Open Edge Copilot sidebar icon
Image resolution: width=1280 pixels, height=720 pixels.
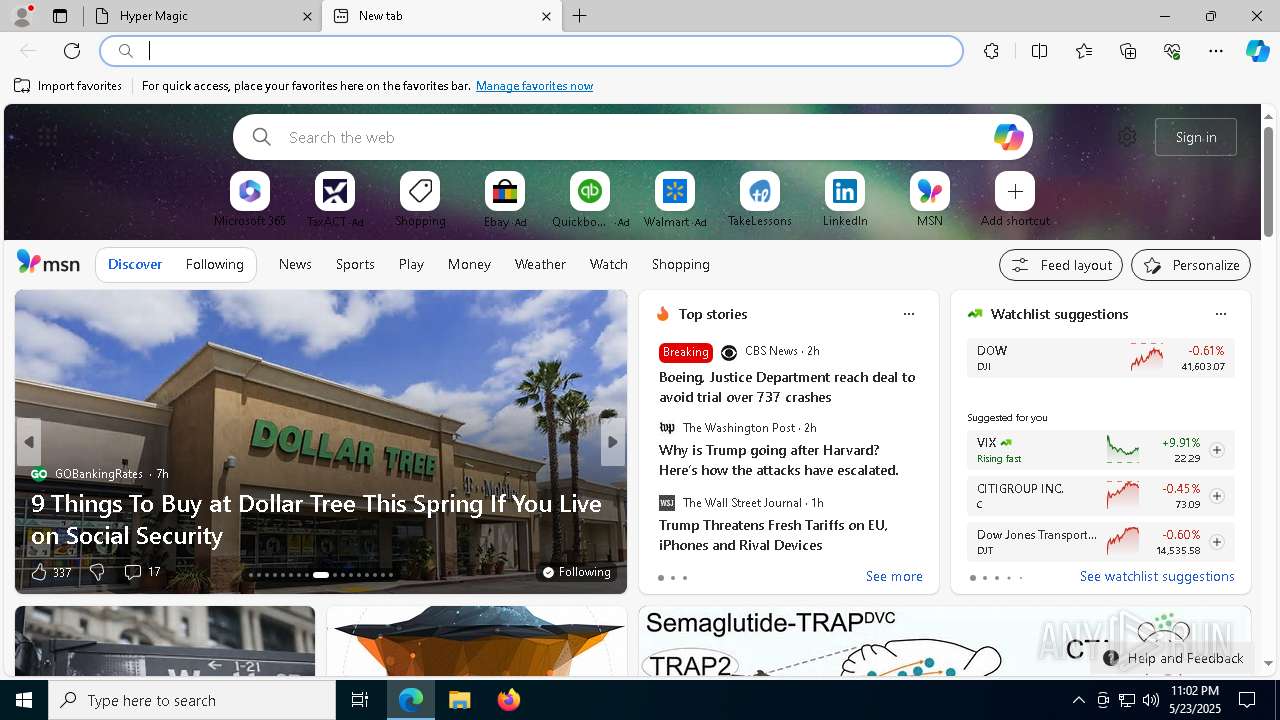pos(1257,51)
